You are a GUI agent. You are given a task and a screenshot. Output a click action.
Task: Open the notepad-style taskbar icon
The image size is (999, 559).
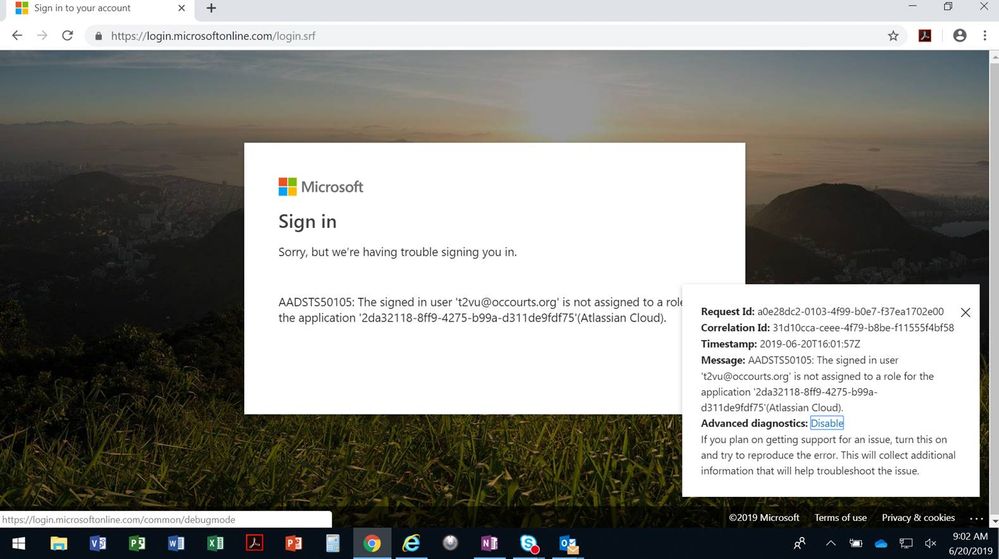coord(333,543)
